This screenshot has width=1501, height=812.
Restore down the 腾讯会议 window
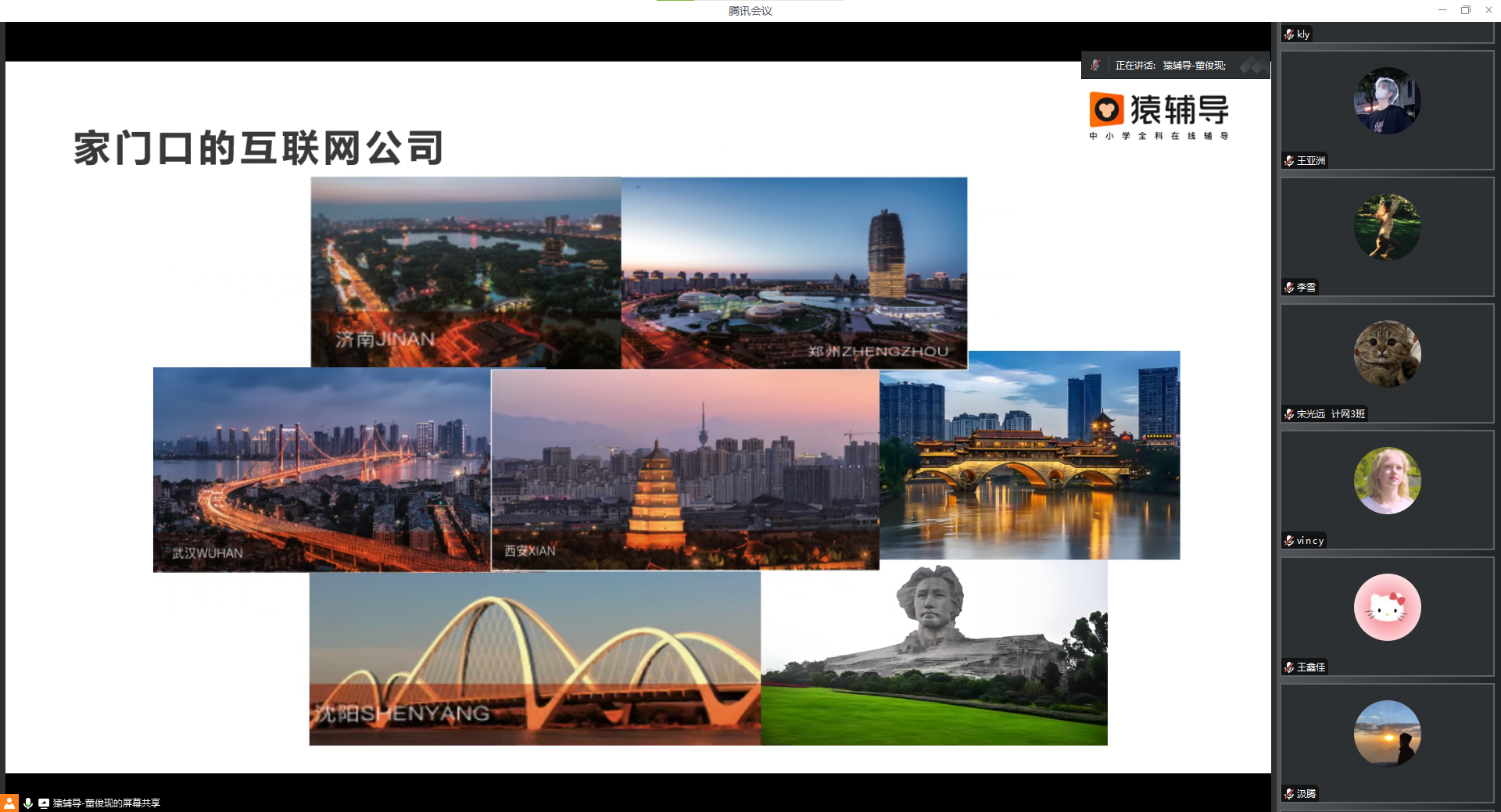tap(1466, 10)
